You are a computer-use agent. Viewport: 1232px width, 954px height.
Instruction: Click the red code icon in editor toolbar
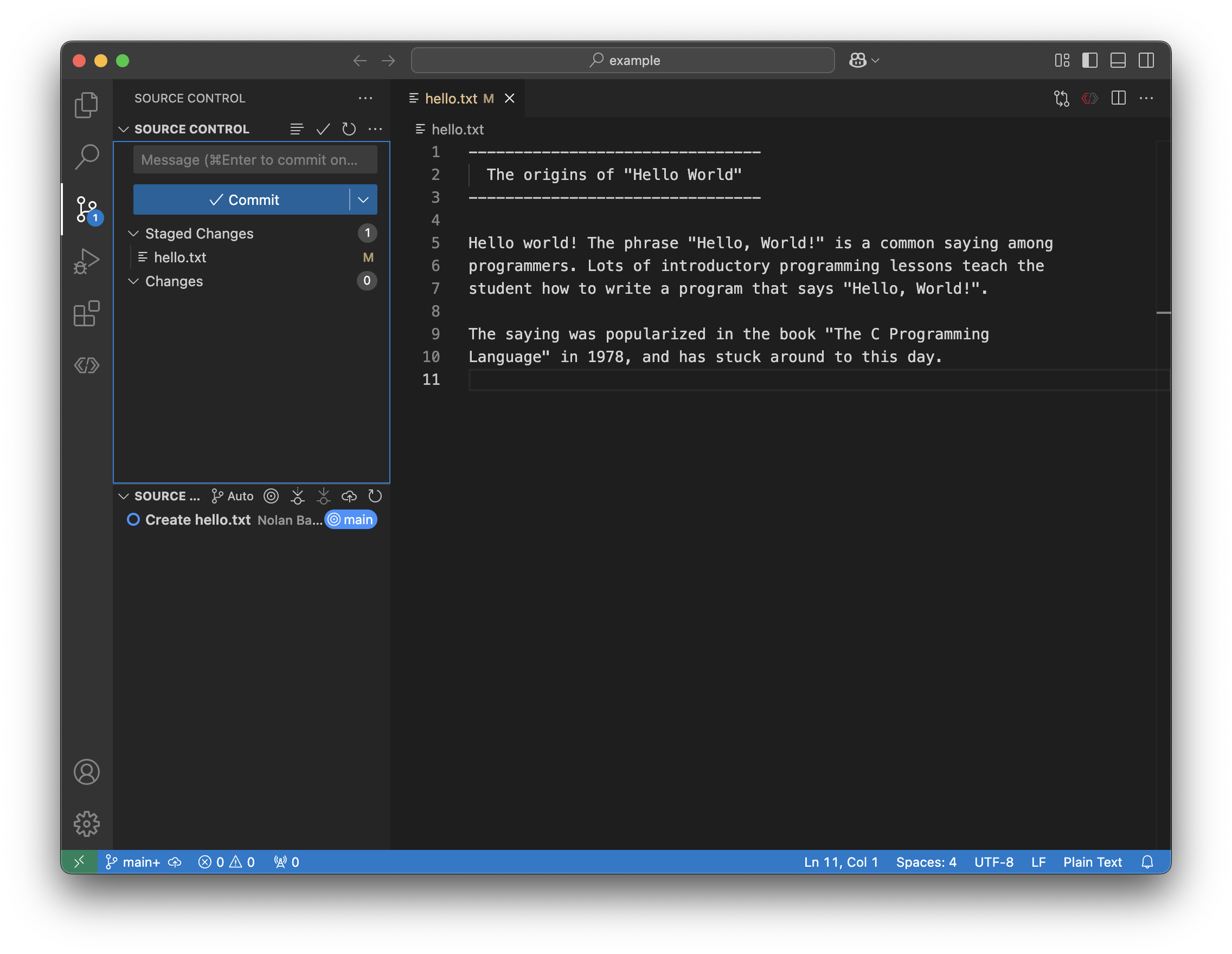(x=1090, y=98)
